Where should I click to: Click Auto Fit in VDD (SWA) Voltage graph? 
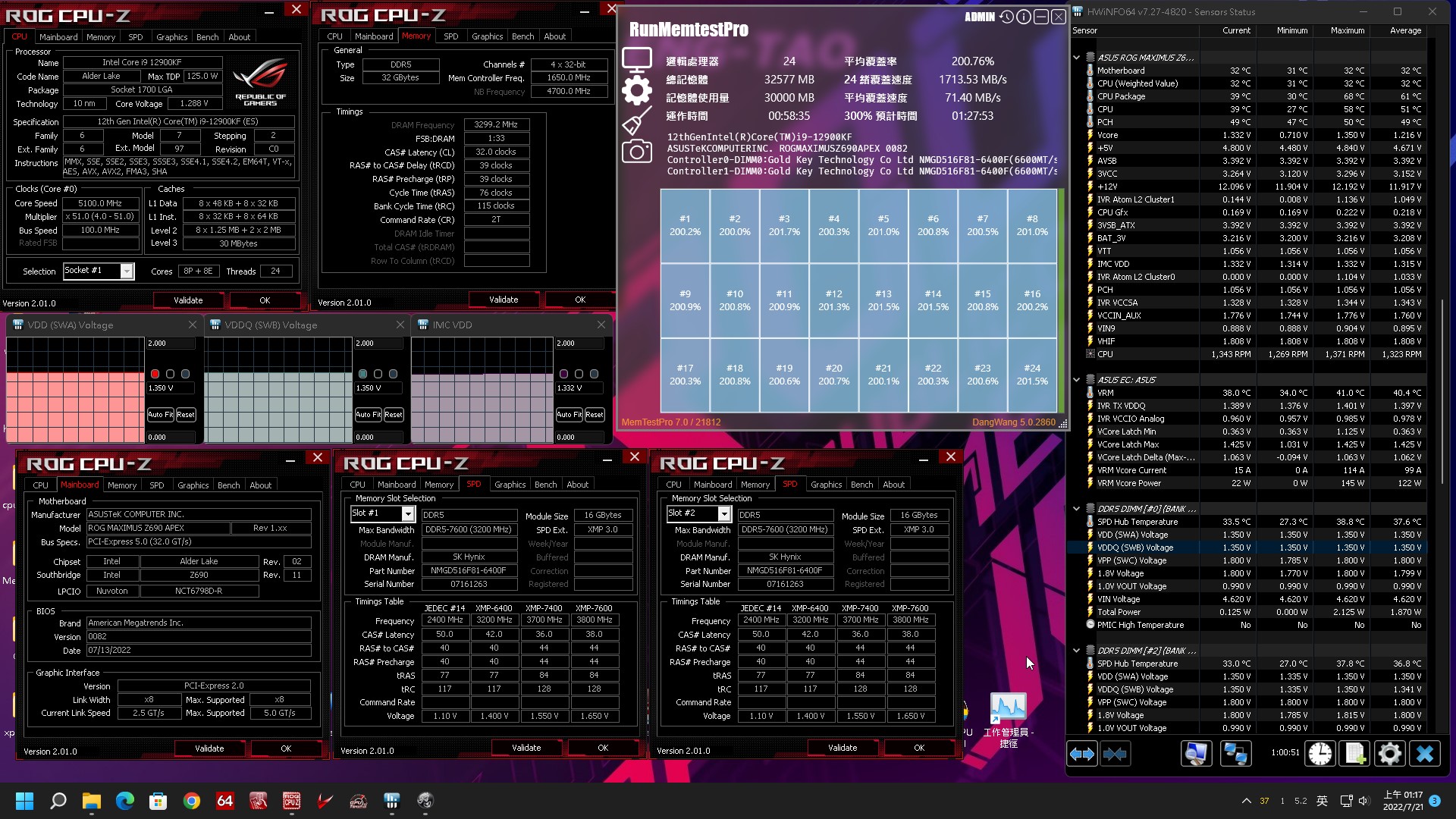pyautogui.click(x=161, y=415)
